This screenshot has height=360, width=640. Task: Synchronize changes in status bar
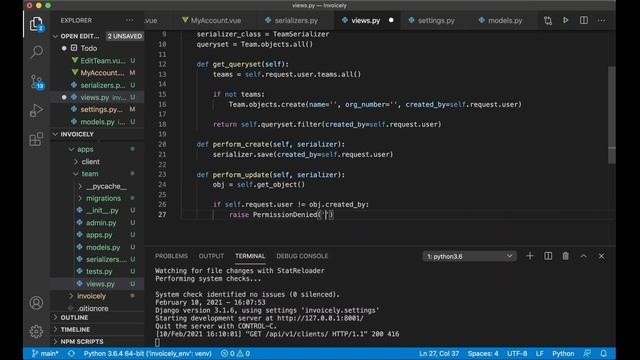(x=71, y=353)
